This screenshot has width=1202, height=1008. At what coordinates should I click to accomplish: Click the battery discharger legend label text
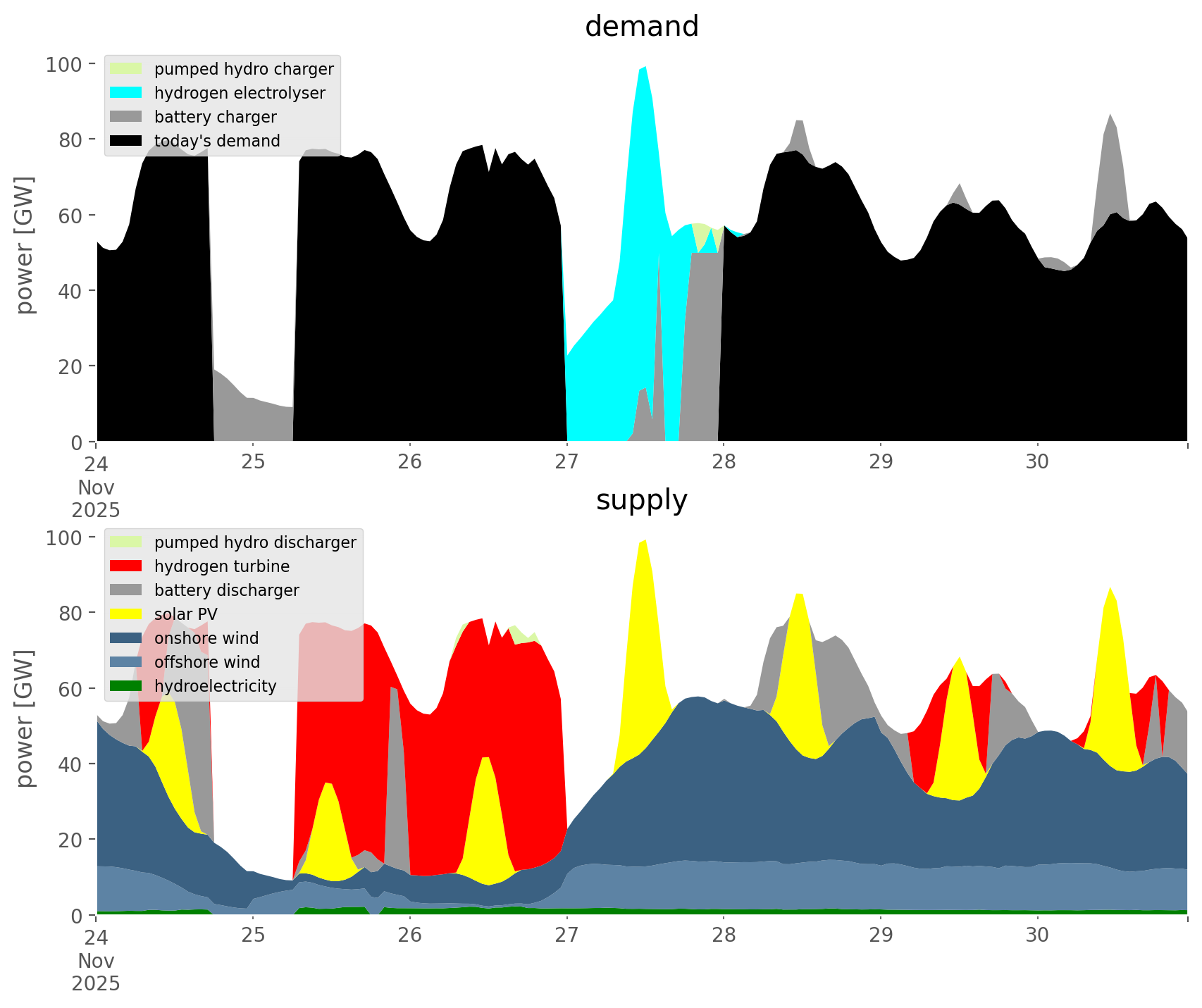226,590
